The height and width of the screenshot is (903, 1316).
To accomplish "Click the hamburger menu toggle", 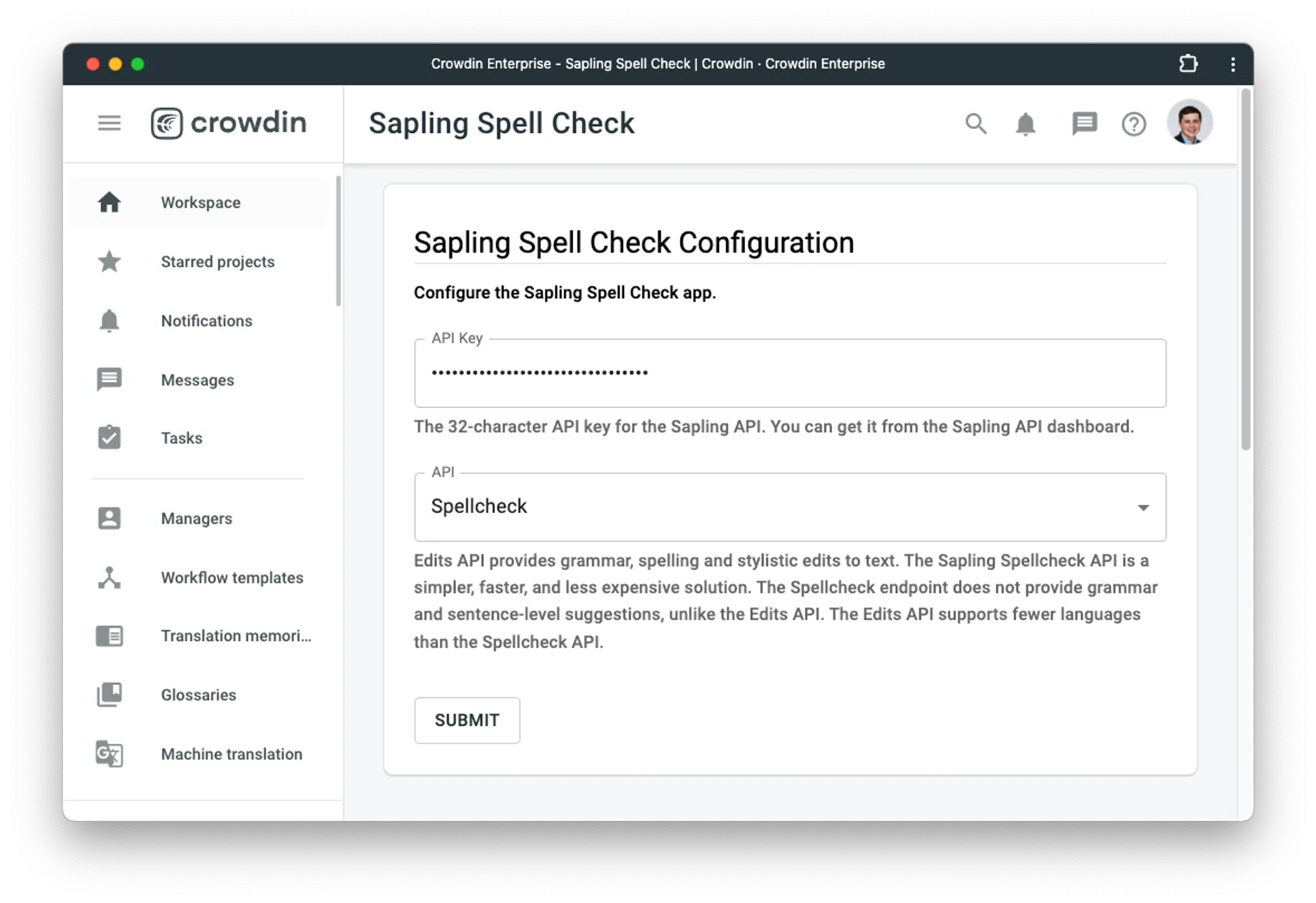I will (x=109, y=123).
